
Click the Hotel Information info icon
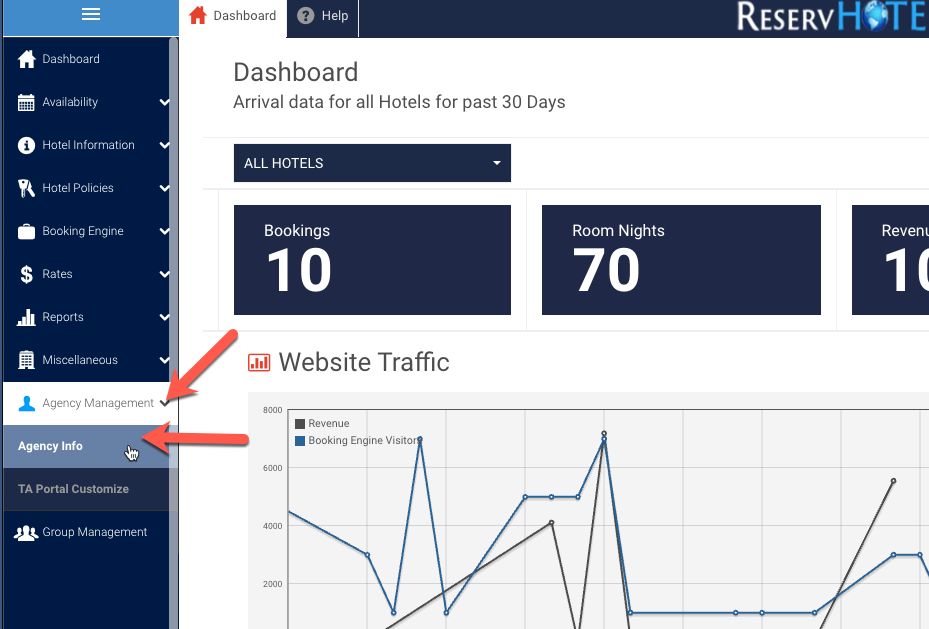[x=26, y=145]
